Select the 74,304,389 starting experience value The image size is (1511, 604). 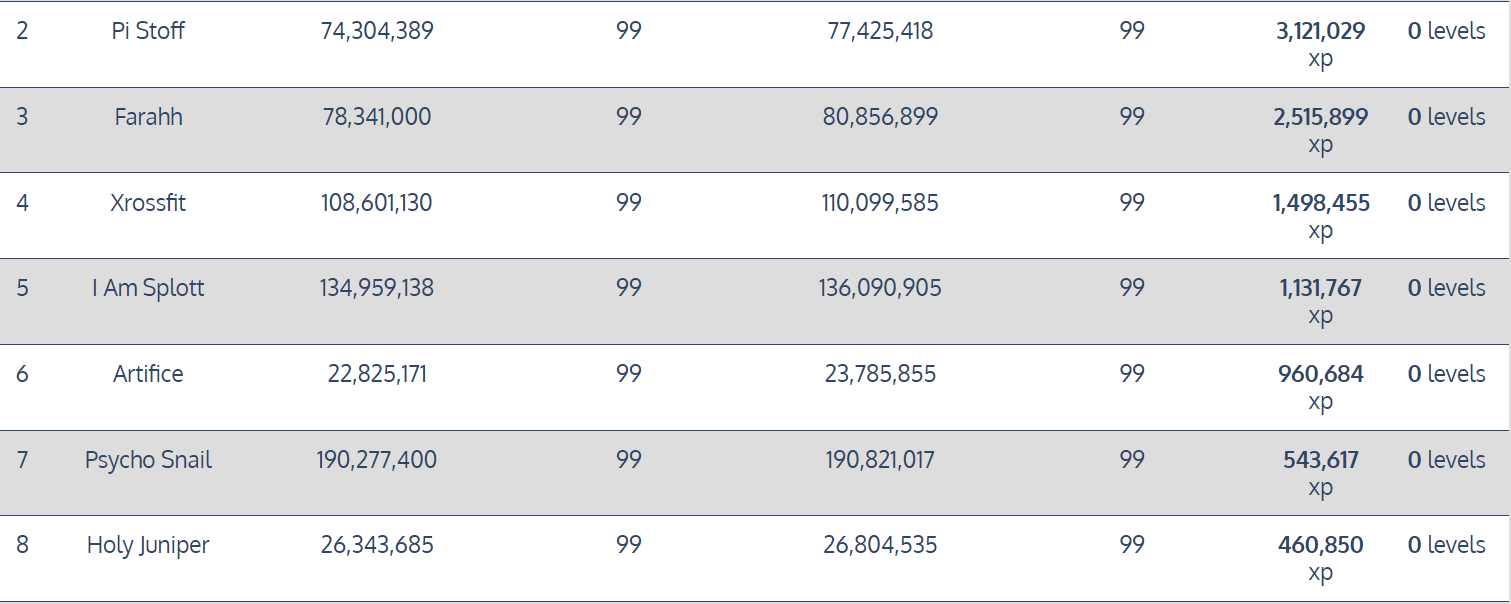[377, 31]
